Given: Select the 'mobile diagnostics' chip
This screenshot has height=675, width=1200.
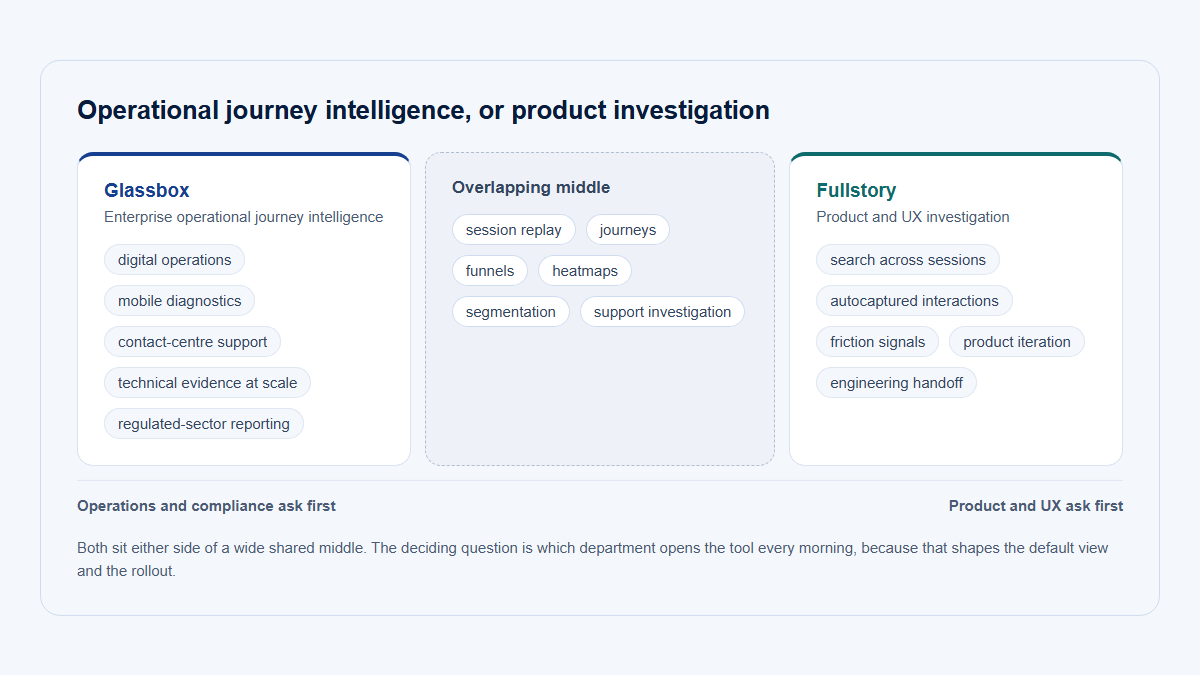Looking at the screenshot, I should 179,301.
